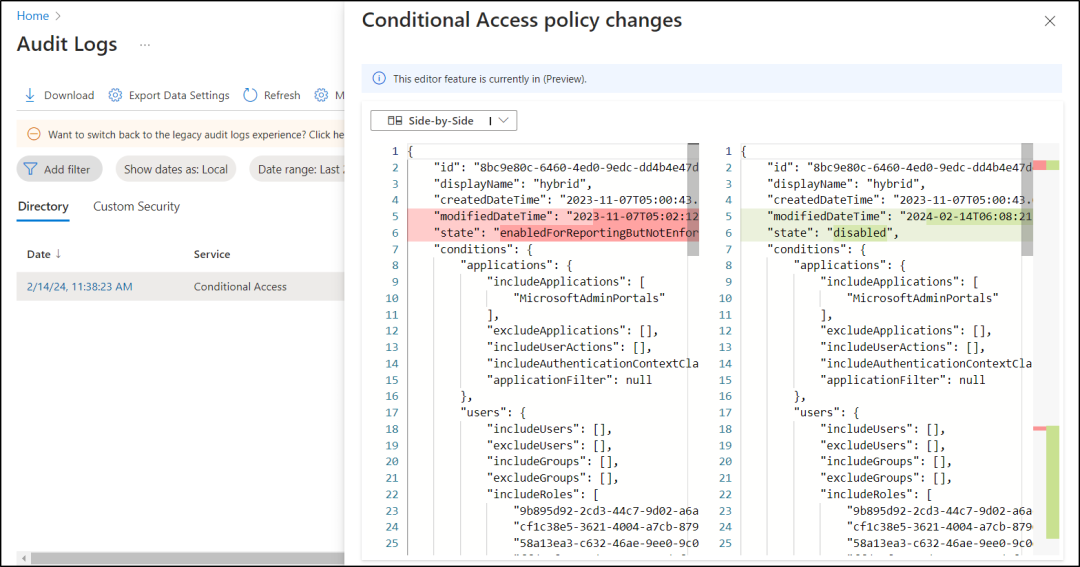Viewport: 1080px width, 567px height.
Task: Click the Service column header
Action: tap(211, 254)
